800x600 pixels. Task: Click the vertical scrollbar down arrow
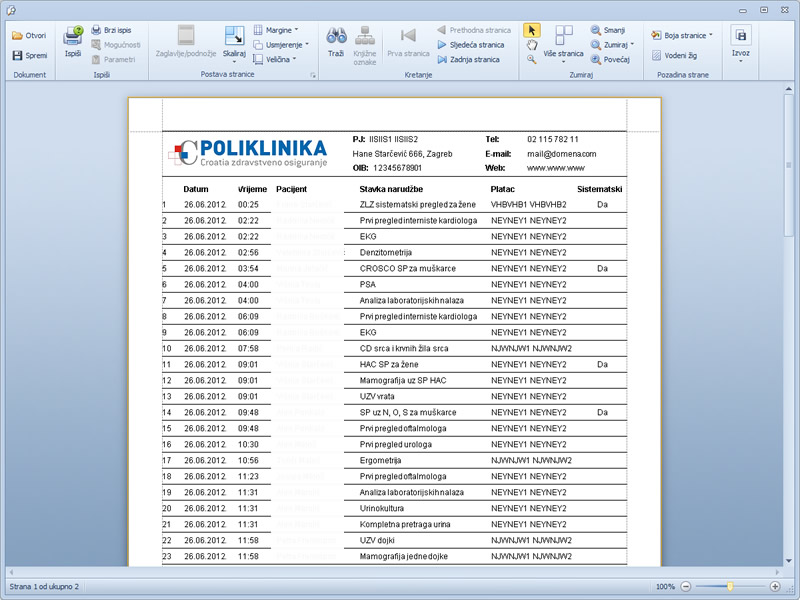pos(789,561)
